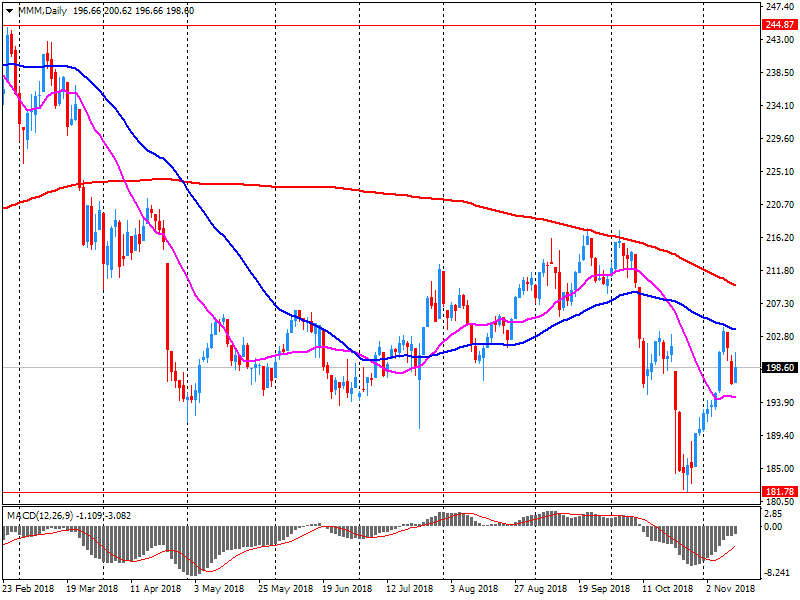The height and width of the screenshot is (600, 800).
Task: Click the MACD scale value 2.85
Action: 774,513
